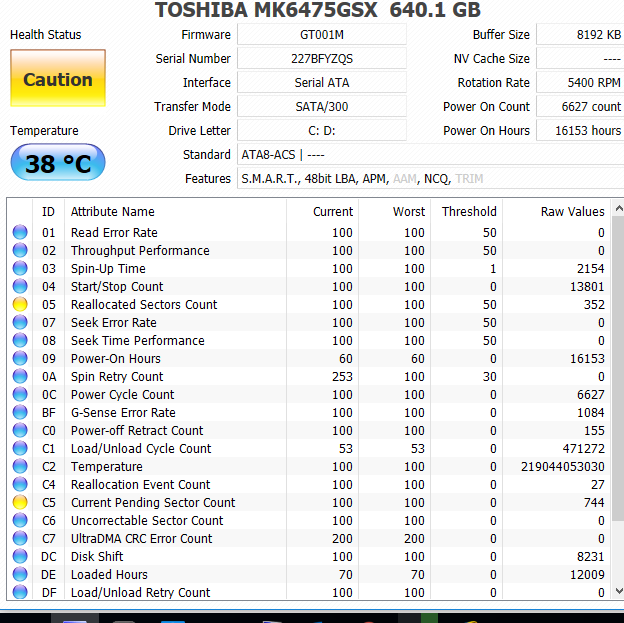Screen dimensions: 624x623
Task: Click the status orb for UltraDMA CRC Error Count
Action: click(20, 539)
